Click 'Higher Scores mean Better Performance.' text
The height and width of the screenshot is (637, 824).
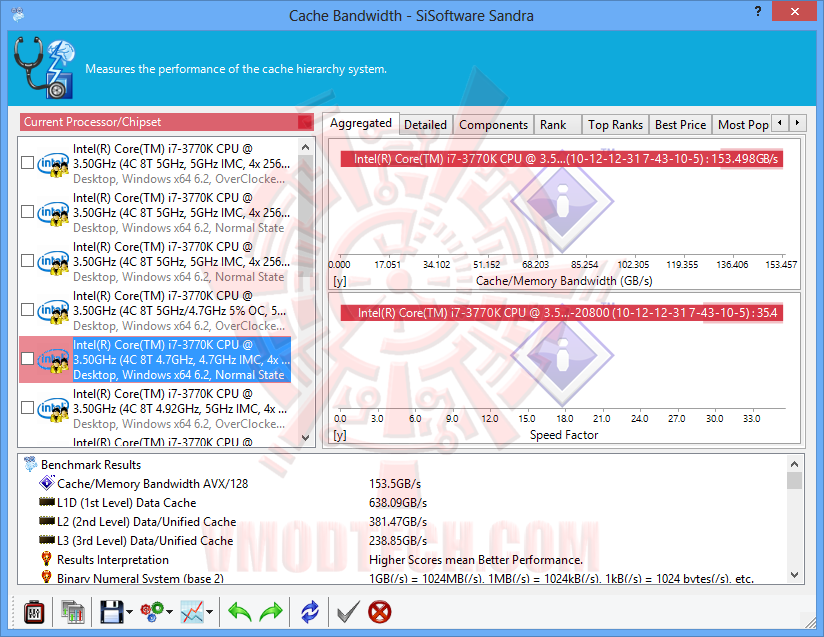click(476, 560)
